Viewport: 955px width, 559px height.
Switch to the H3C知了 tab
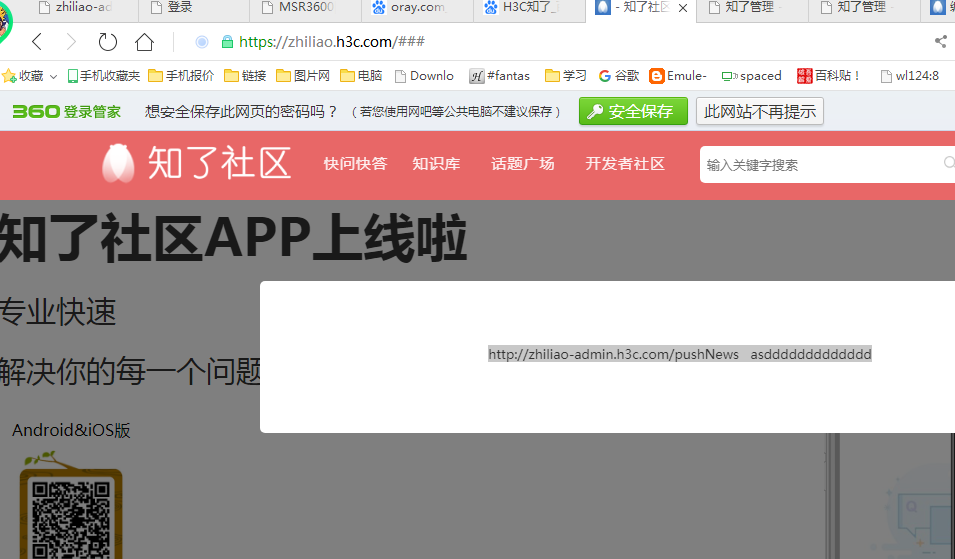click(529, 8)
